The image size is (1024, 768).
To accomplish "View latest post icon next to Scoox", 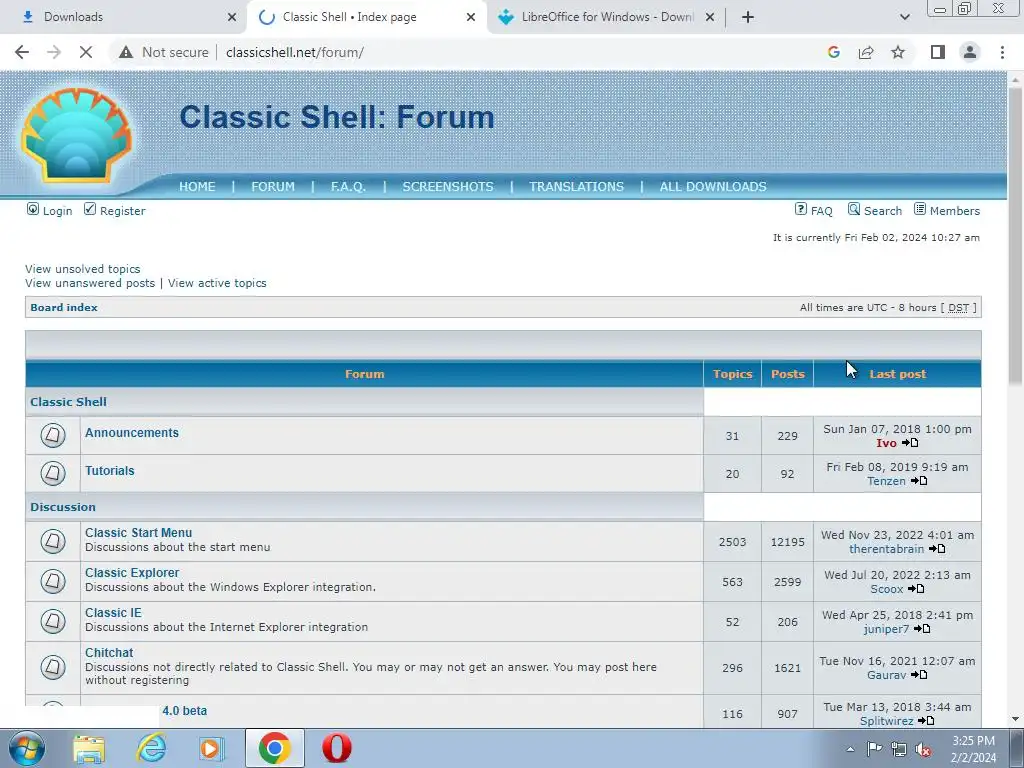I will (x=916, y=588).
